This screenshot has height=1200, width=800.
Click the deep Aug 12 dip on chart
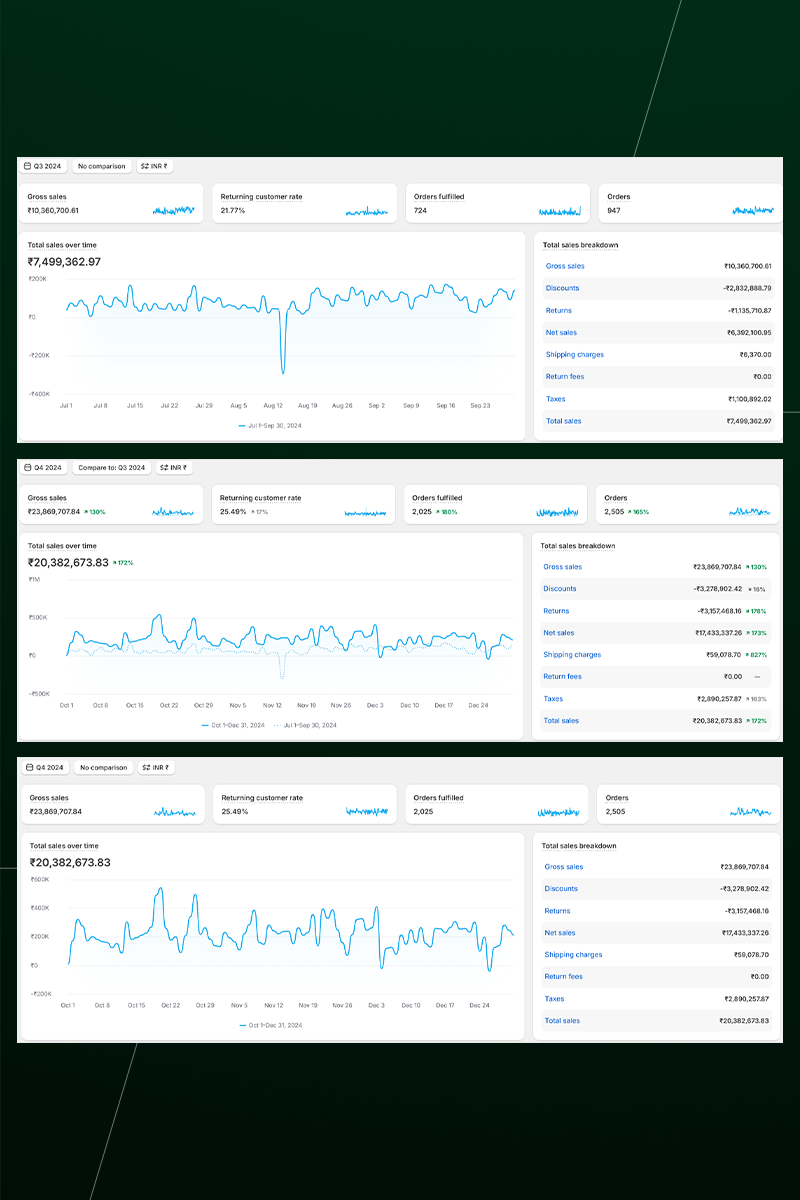(283, 370)
